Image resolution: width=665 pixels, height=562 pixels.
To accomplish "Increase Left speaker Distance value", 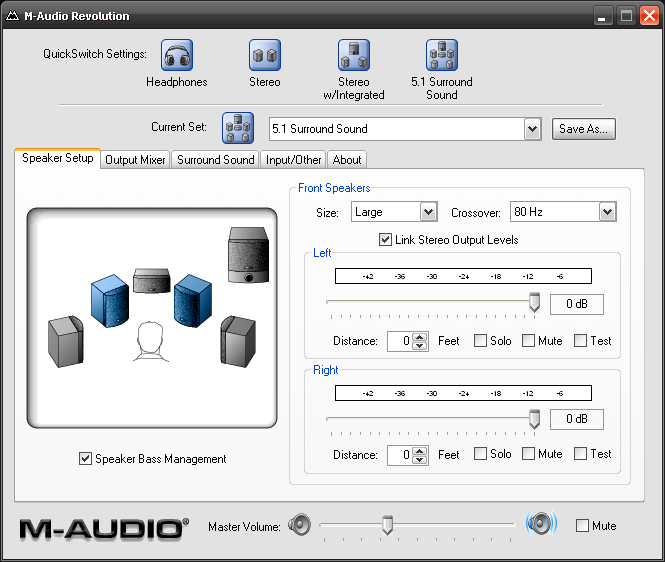I will click(419, 337).
